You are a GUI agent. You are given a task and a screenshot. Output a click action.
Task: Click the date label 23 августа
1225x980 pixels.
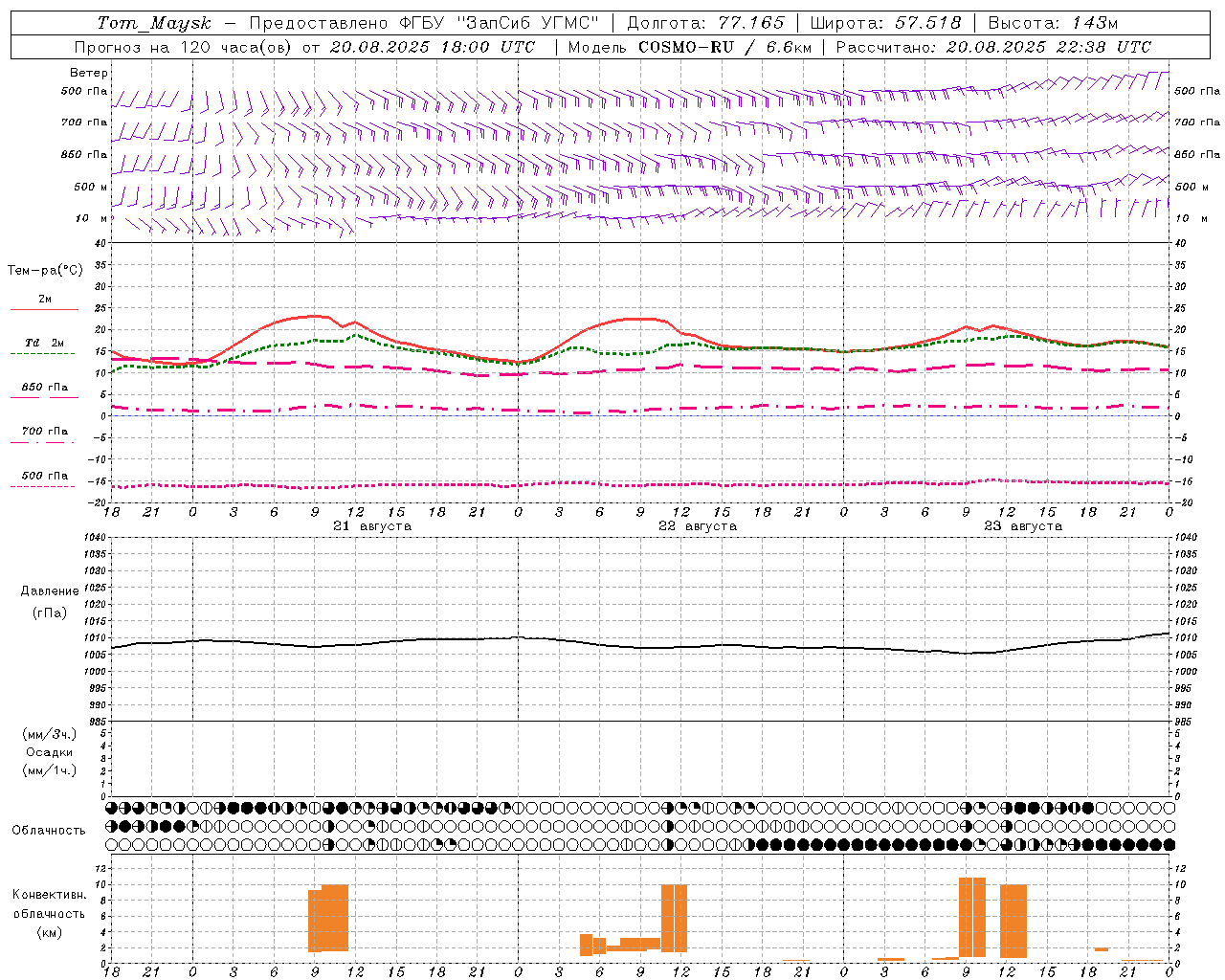pos(1023,526)
